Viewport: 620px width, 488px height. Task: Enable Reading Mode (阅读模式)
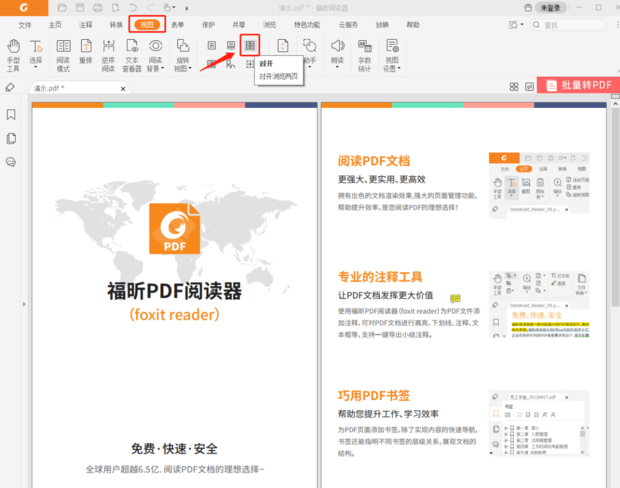pos(63,55)
